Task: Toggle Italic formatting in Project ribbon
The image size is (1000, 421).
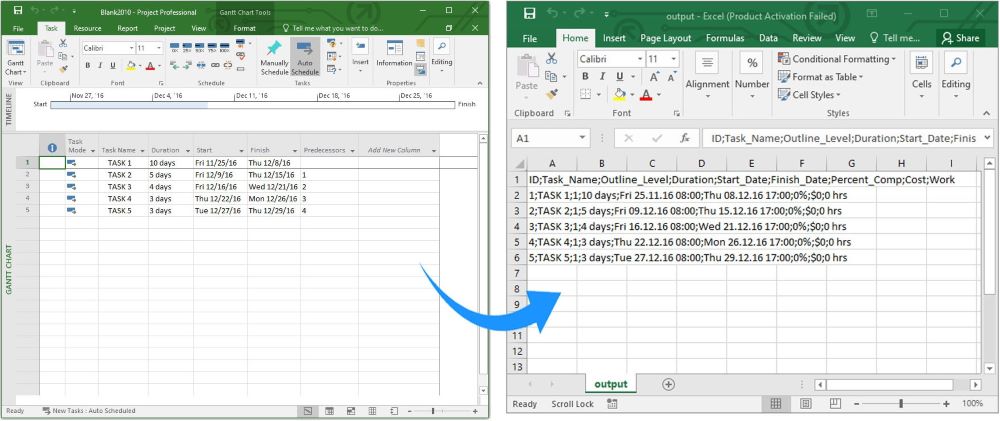Action: click(x=101, y=65)
